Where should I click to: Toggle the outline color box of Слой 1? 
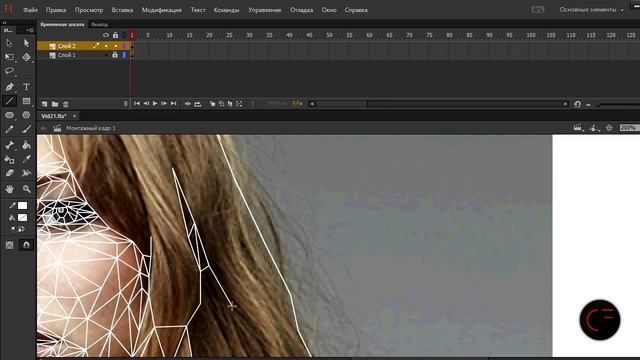click(x=124, y=55)
